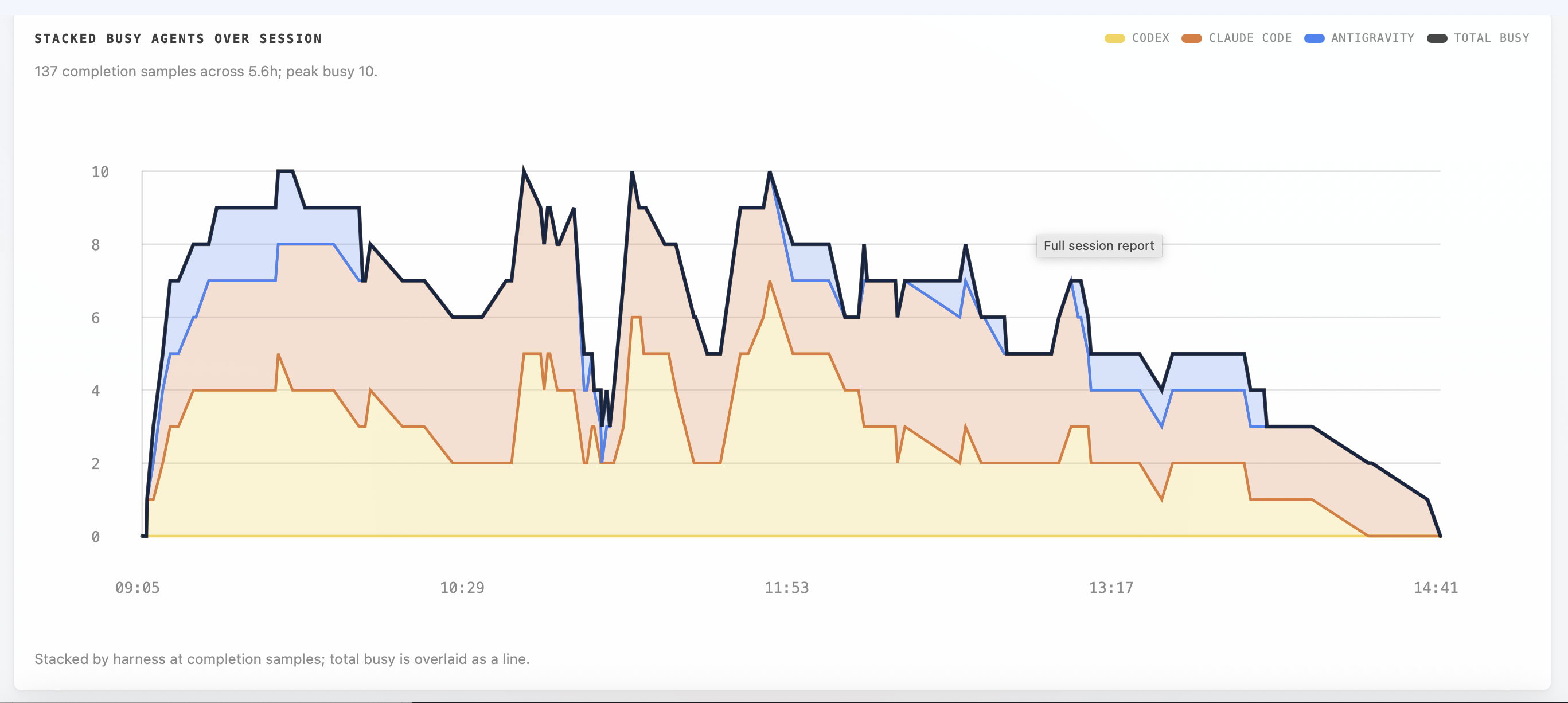Click the Full session report tooltip
Viewport: 1568px width, 703px height.
coord(1099,245)
